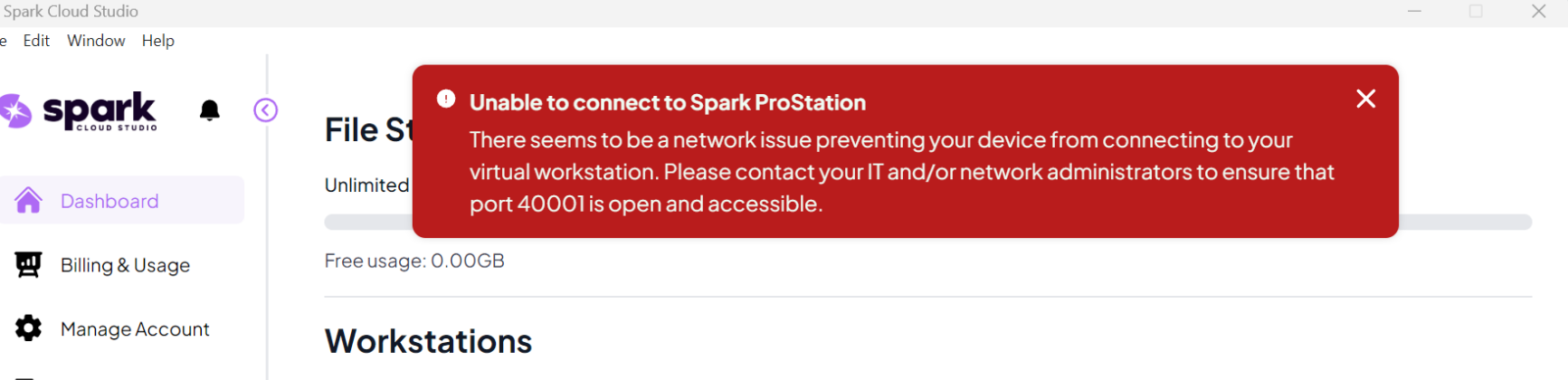This screenshot has width=1568, height=380.
Task: Click the Workstations section heading
Action: [x=428, y=341]
